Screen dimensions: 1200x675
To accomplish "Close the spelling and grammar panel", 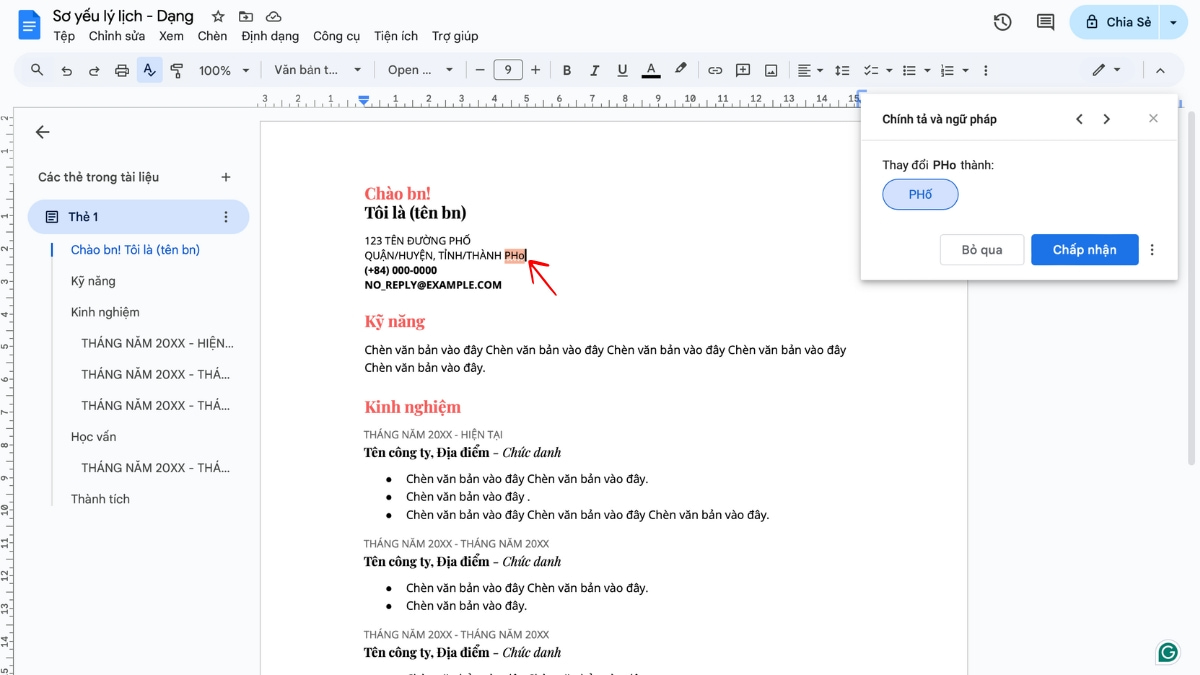I will [1153, 119].
